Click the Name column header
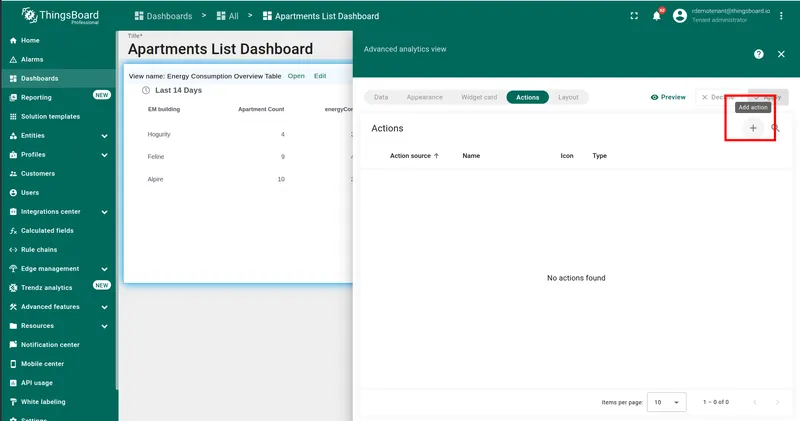The height and width of the screenshot is (421, 800). pyautogui.click(x=471, y=156)
